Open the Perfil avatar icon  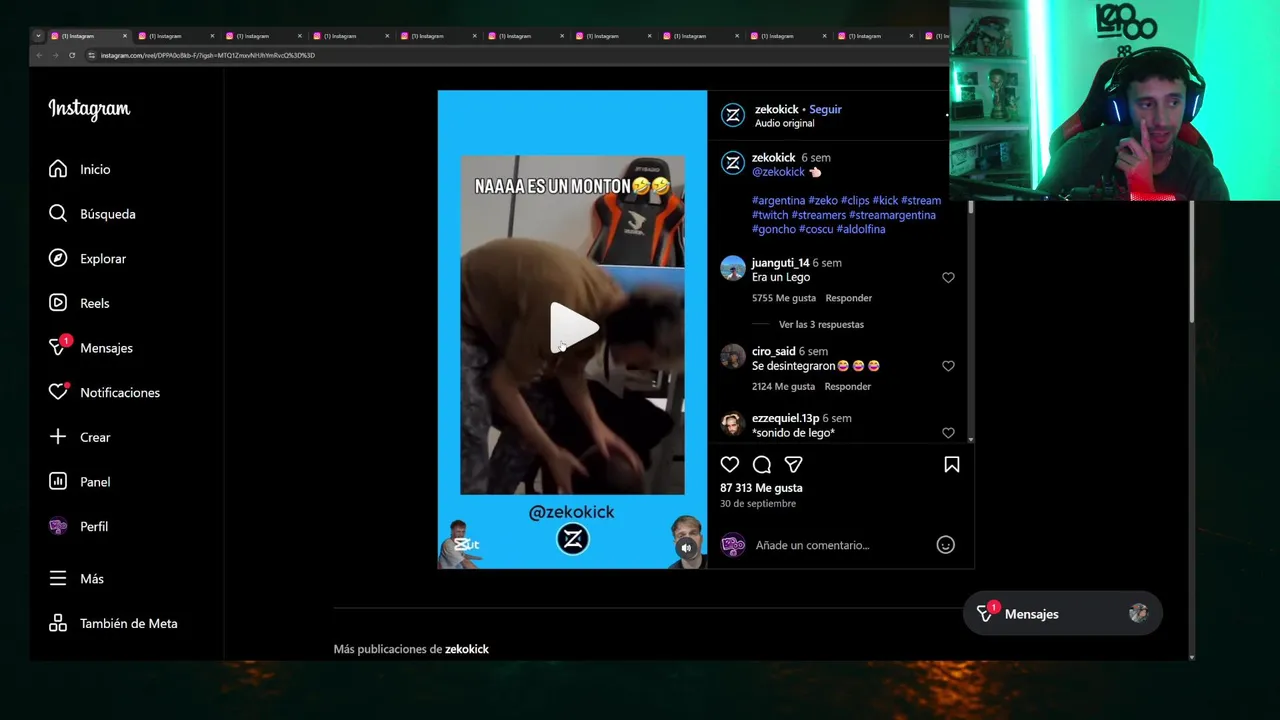58,526
